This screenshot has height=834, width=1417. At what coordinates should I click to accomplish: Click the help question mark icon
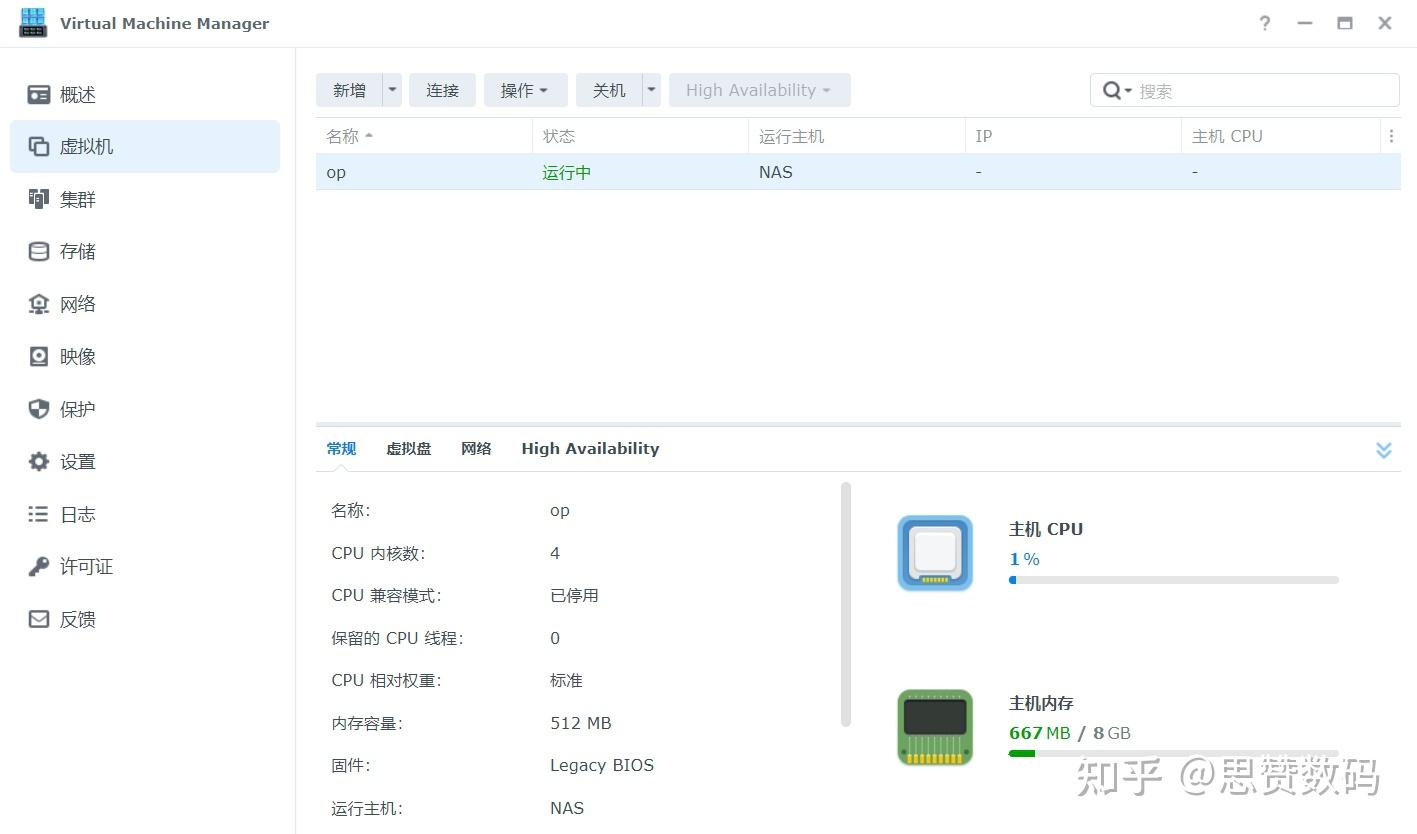click(1265, 23)
